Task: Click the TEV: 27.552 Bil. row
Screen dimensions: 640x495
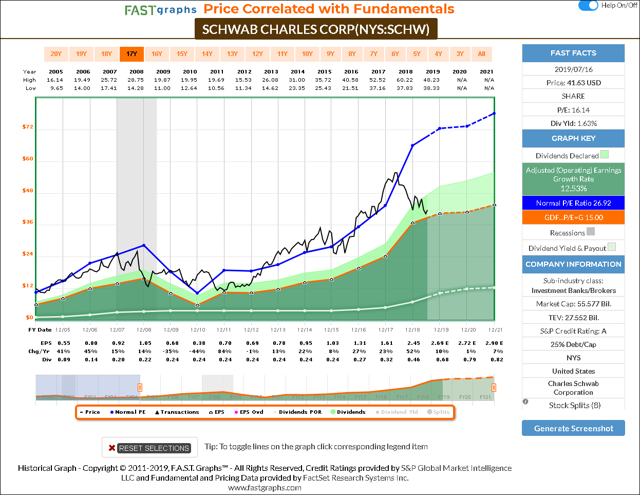Action: point(573,317)
